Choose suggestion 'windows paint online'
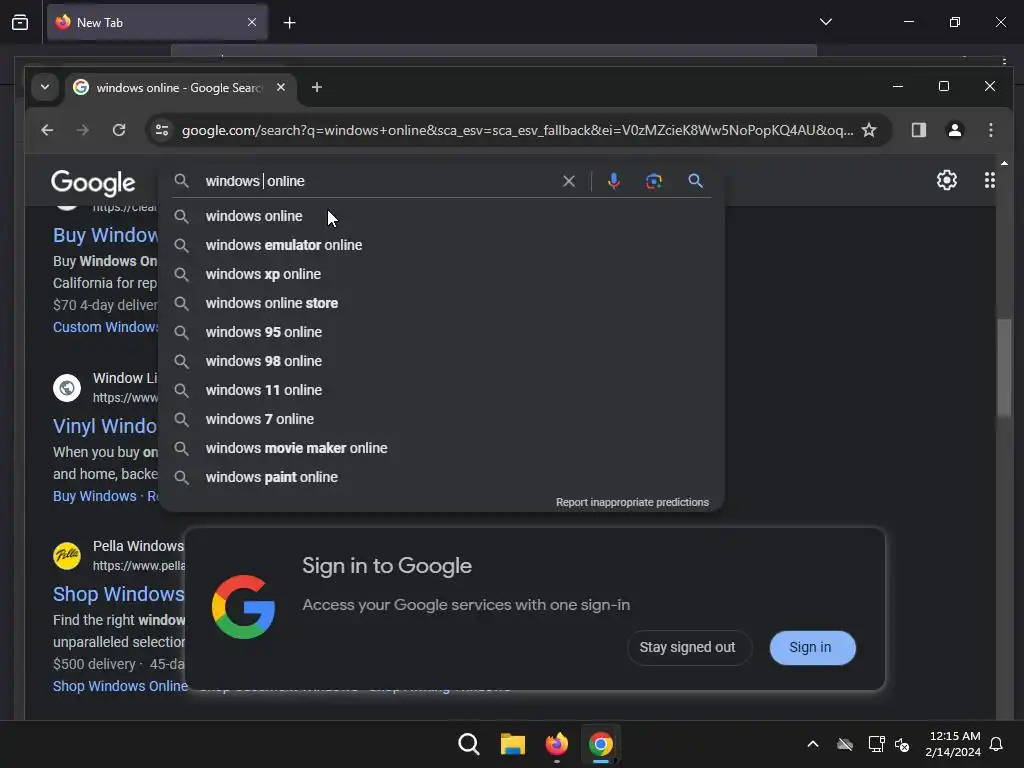This screenshot has height=768, width=1024. [x=441, y=477]
